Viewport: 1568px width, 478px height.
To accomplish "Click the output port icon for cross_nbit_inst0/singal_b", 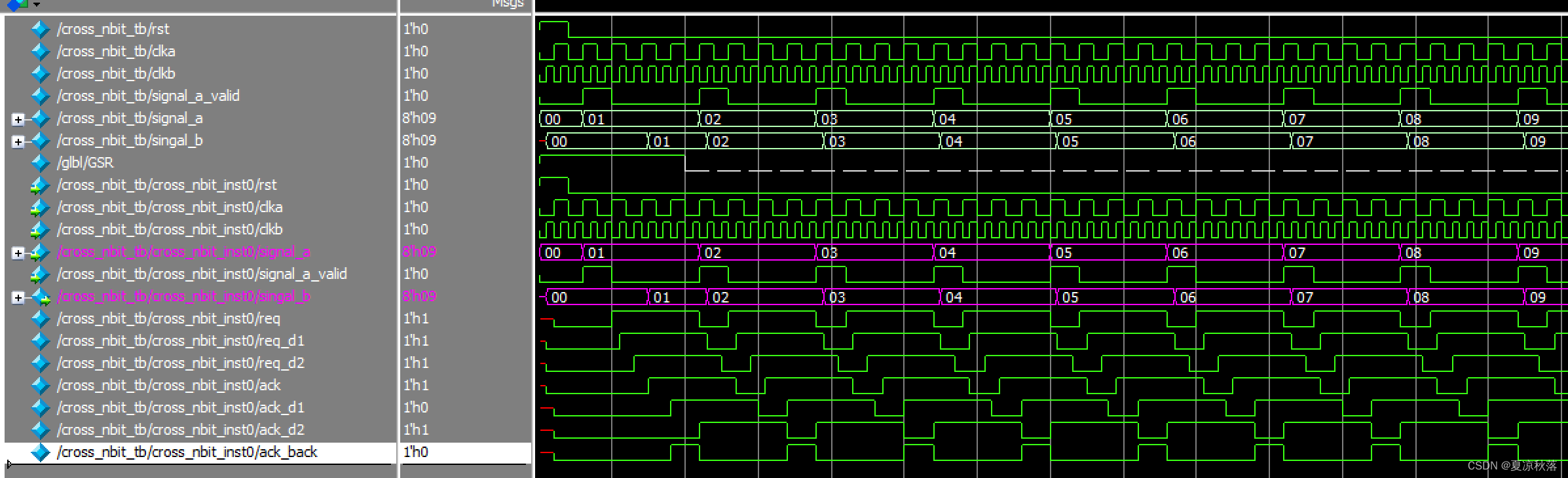I will [x=41, y=296].
